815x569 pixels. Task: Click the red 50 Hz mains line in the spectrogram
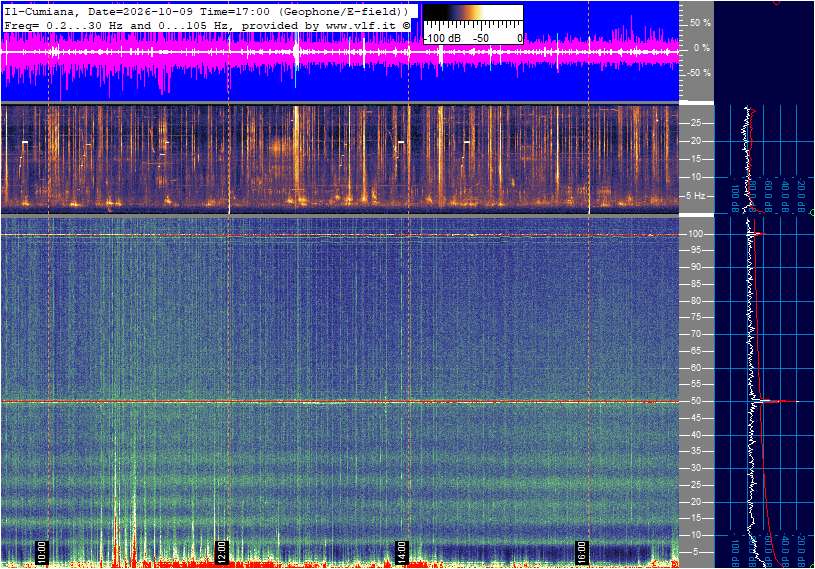coord(339,402)
